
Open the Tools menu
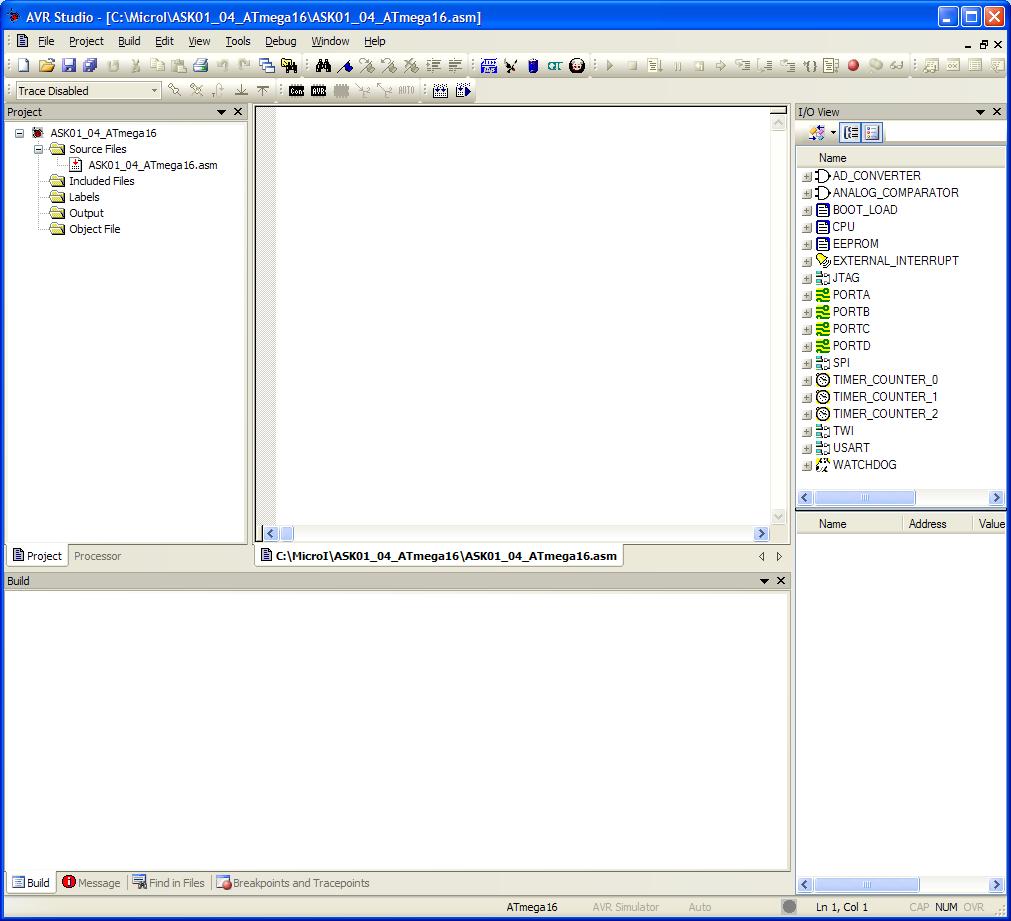coord(237,41)
